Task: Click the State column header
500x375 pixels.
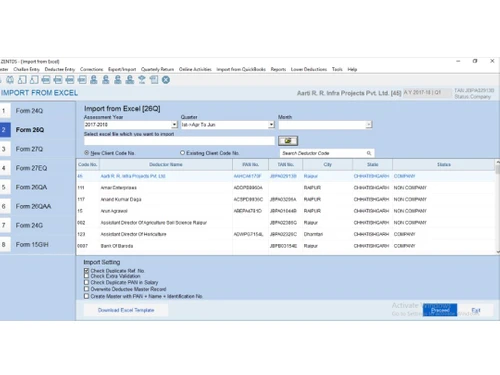Action: click(x=373, y=164)
